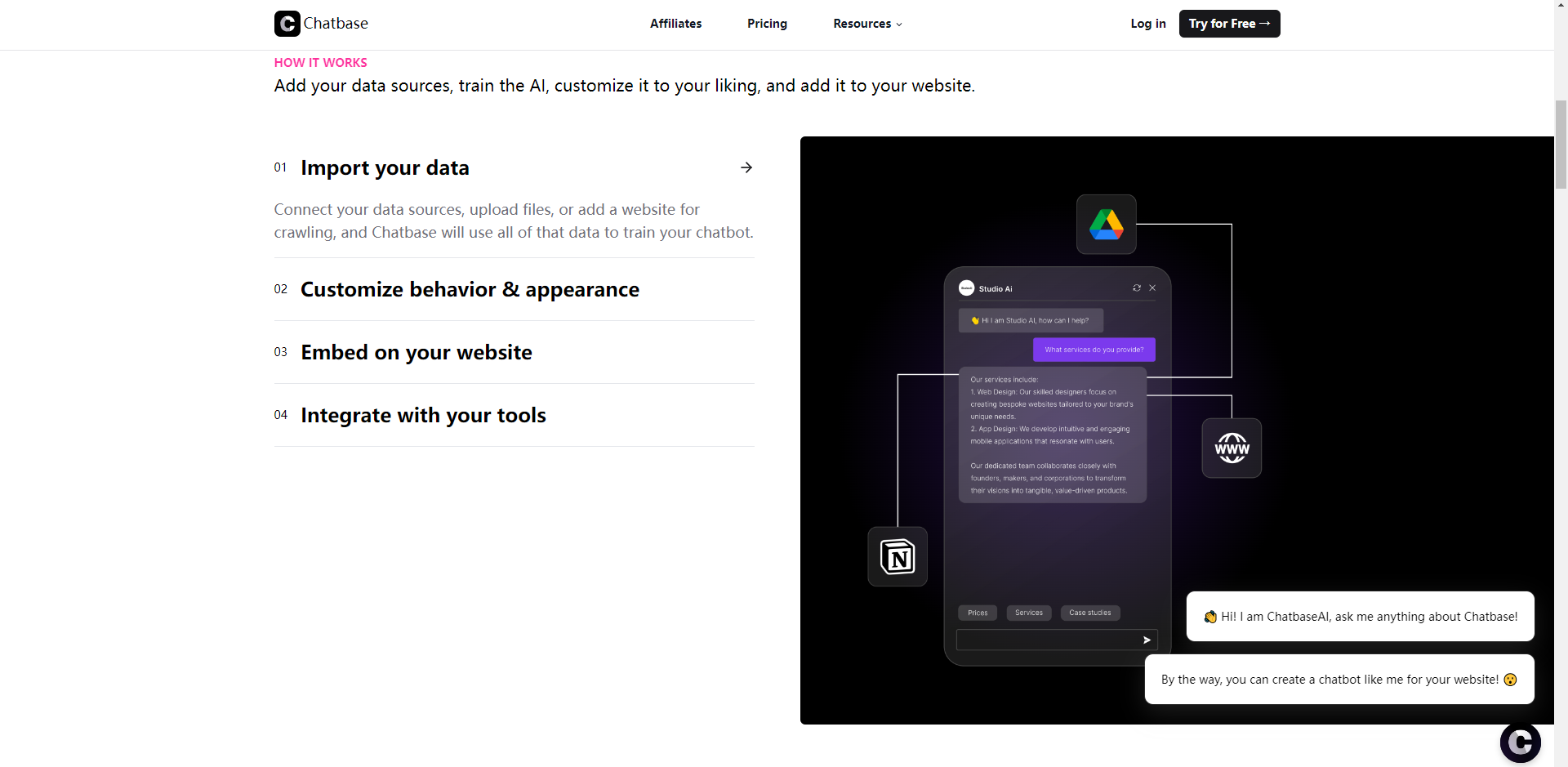The width and height of the screenshot is (1568, 767).
Task: Open the Pricing page
Action: pyautogui.click(x=767, y=24)
